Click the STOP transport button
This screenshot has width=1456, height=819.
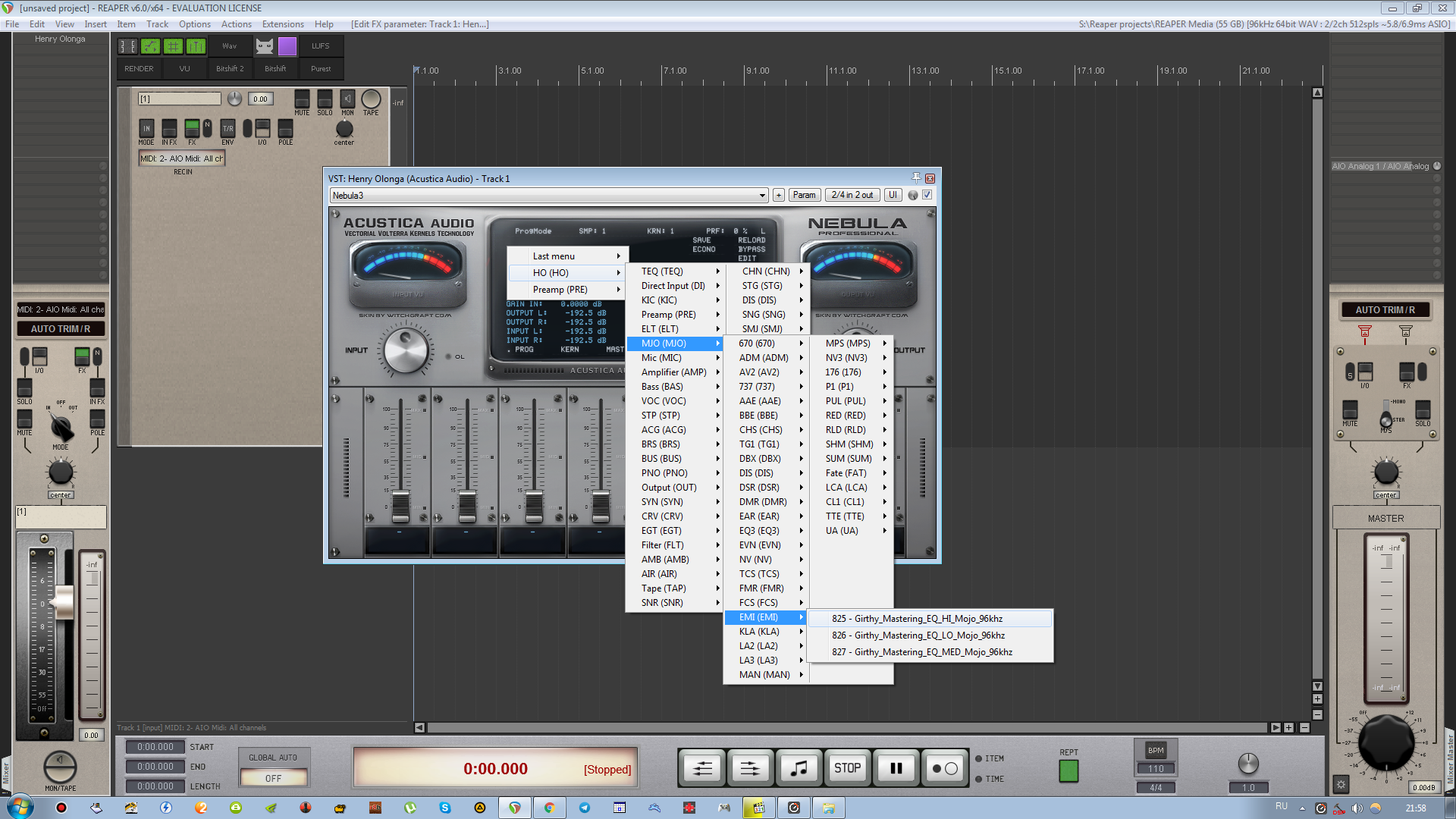tap(847, 768)
